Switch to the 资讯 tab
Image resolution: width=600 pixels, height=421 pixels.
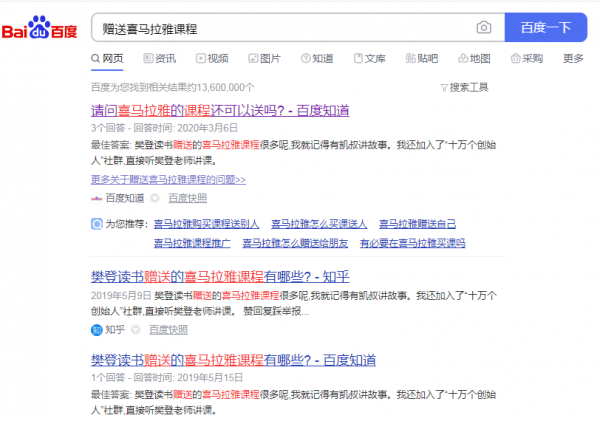click(x=160, y=59)
